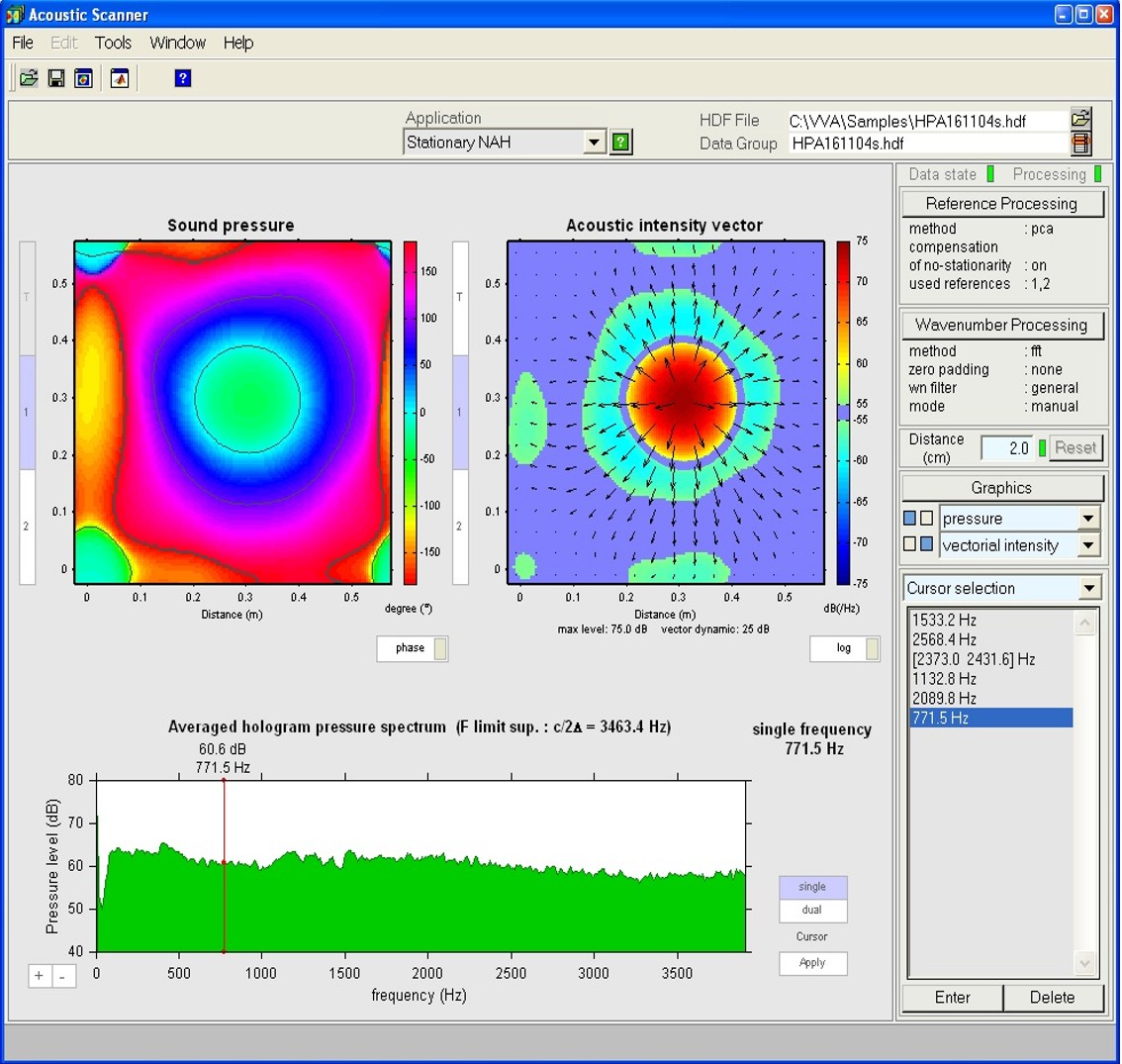
Task: Click the green help icon beside Application
Action: (x=620, y=142)
